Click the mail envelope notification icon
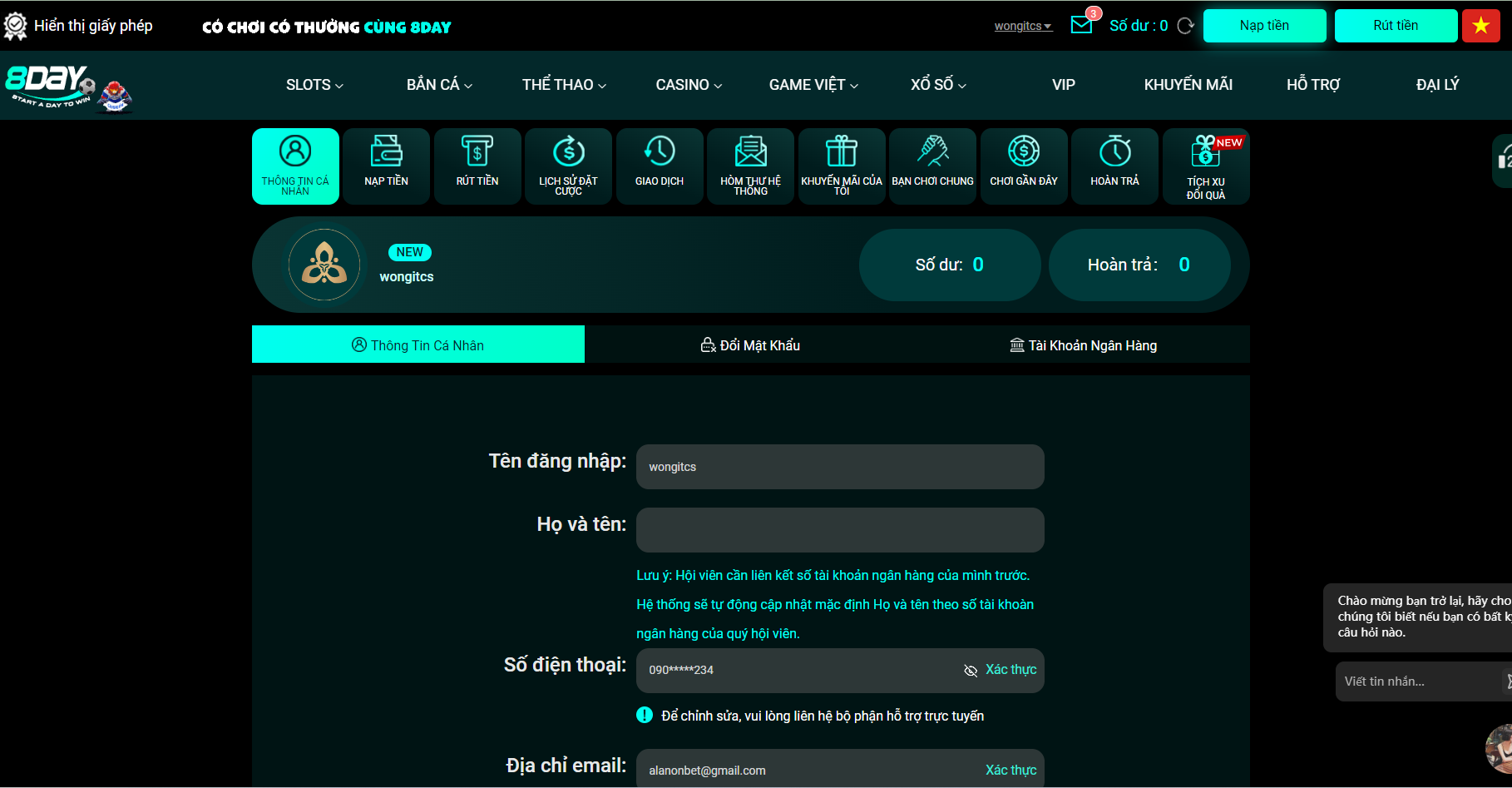1512x788 pixels. click(1081, 25)
